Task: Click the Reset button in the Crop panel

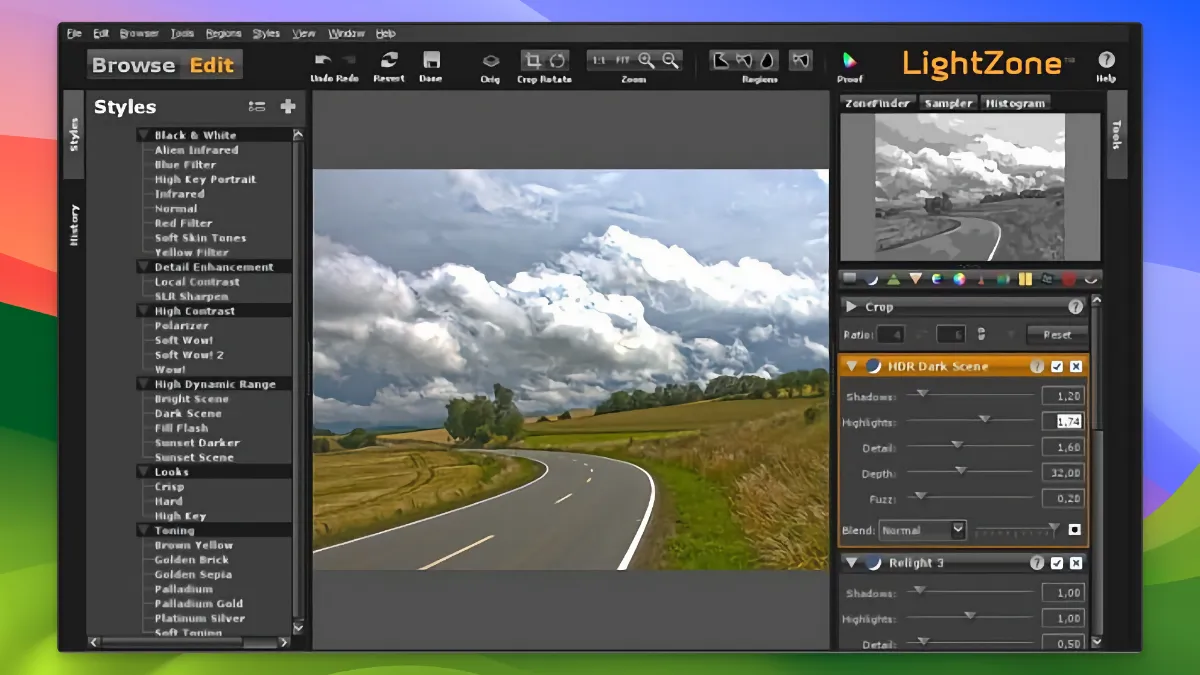Action: [1057, 335]
